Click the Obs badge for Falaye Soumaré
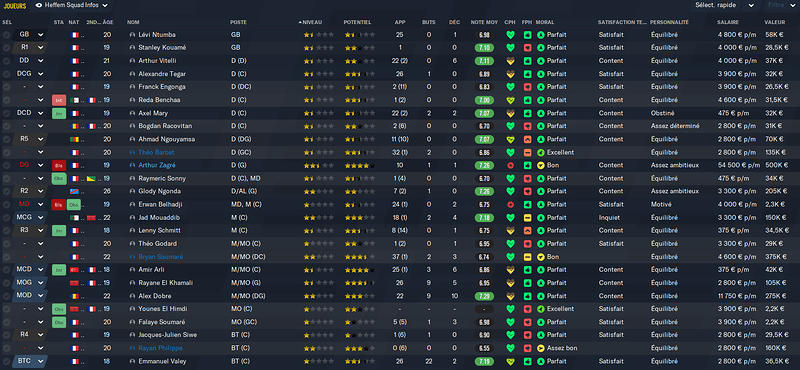Viewport: 800px width, 370px height. [59, 322]
